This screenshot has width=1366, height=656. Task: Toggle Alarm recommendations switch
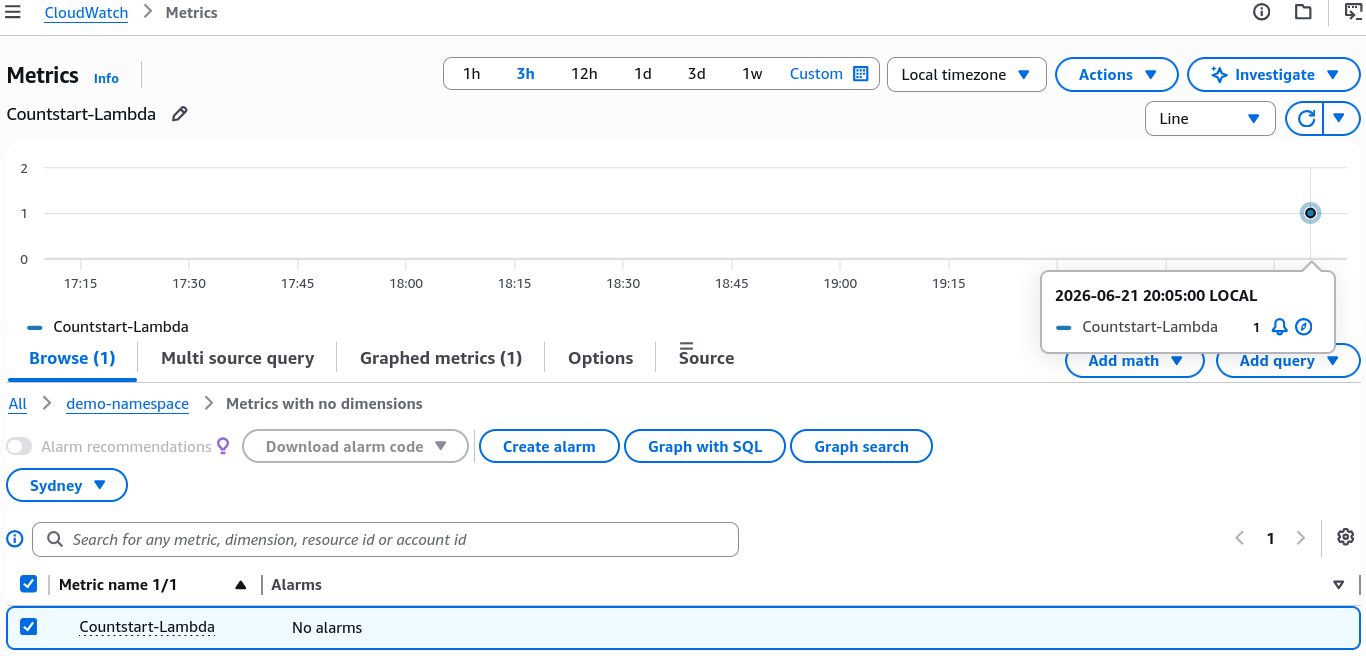pos(20,446)
